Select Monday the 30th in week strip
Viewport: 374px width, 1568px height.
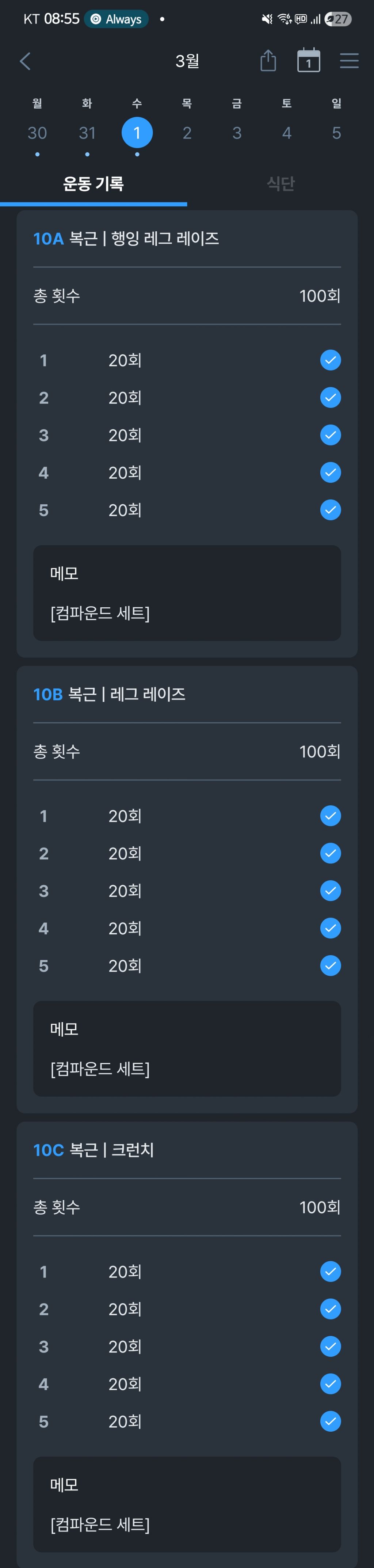click(x=37, y=133)
